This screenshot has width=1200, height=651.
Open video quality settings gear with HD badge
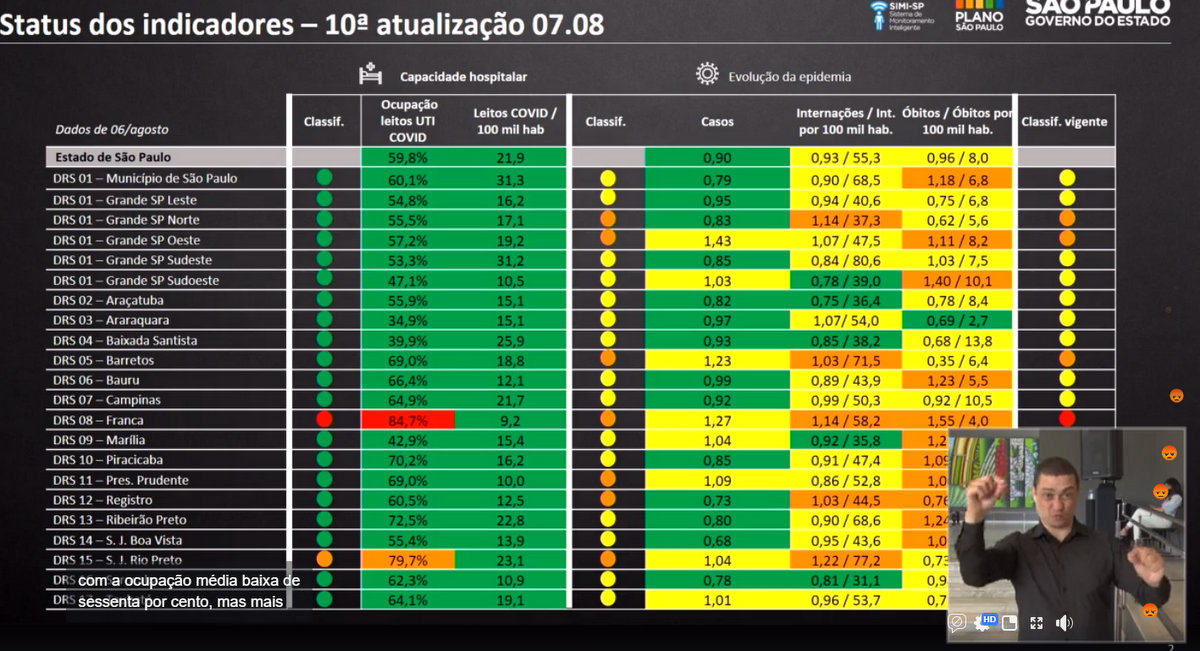[984, 622]
